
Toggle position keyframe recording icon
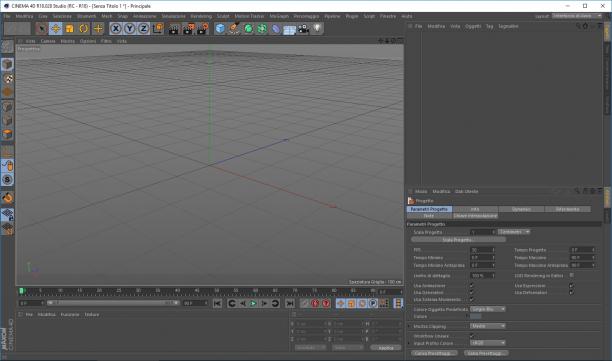(x=340, y=303)
